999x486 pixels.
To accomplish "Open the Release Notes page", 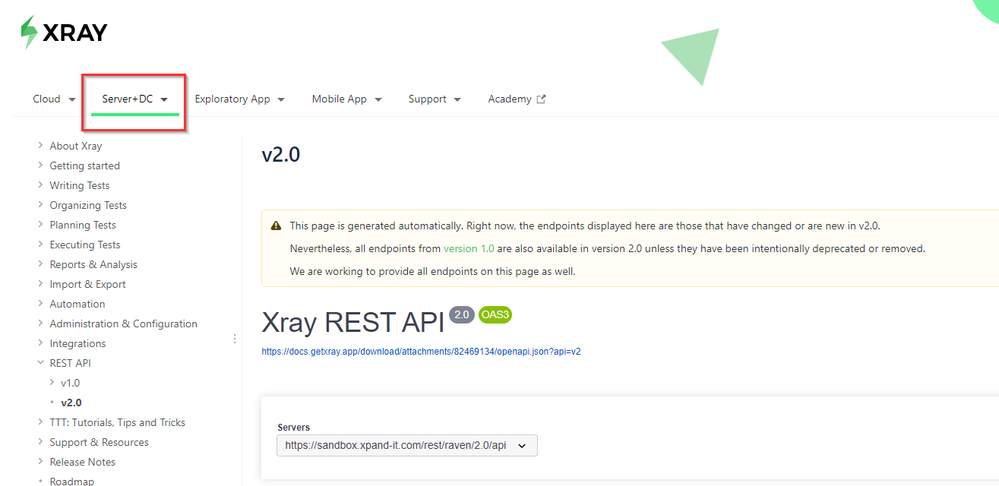I will (83, 462).
